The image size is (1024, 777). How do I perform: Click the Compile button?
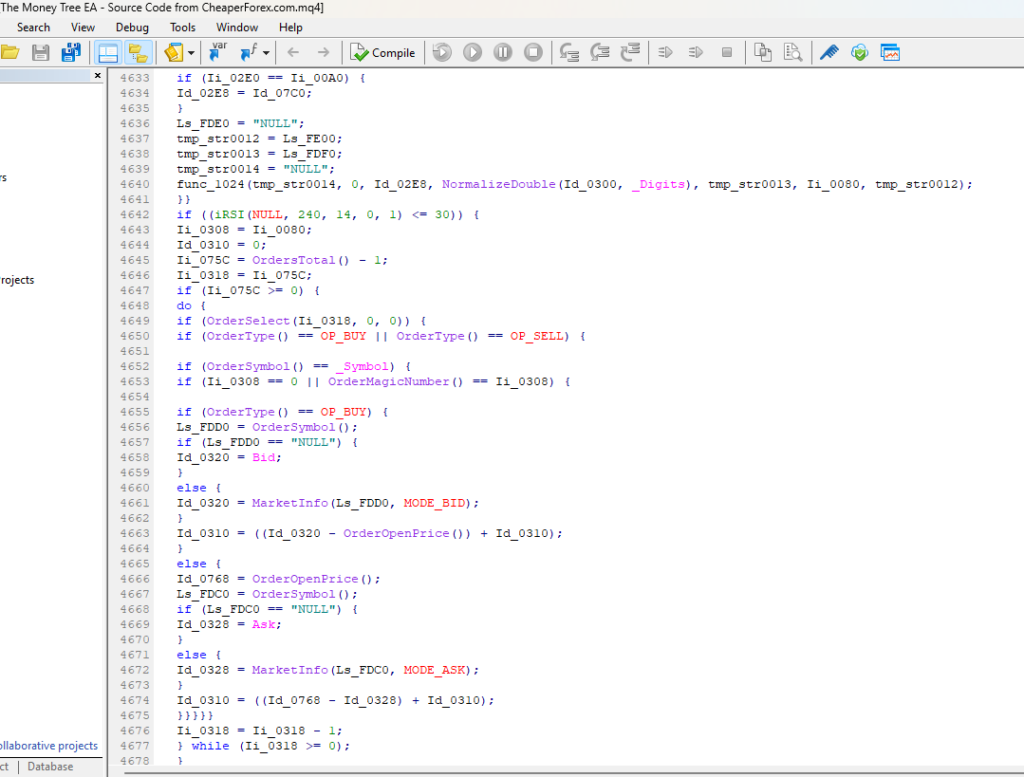(x=383, y=53)
